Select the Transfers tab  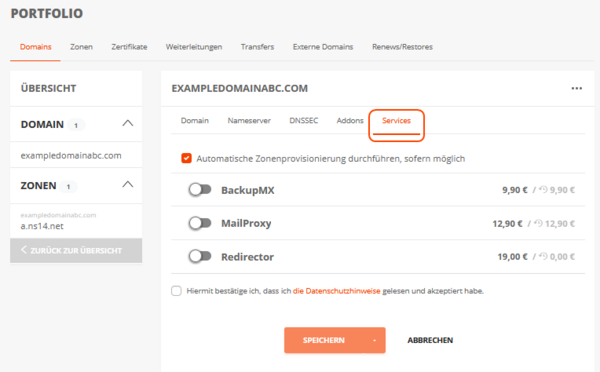(257, 47)
